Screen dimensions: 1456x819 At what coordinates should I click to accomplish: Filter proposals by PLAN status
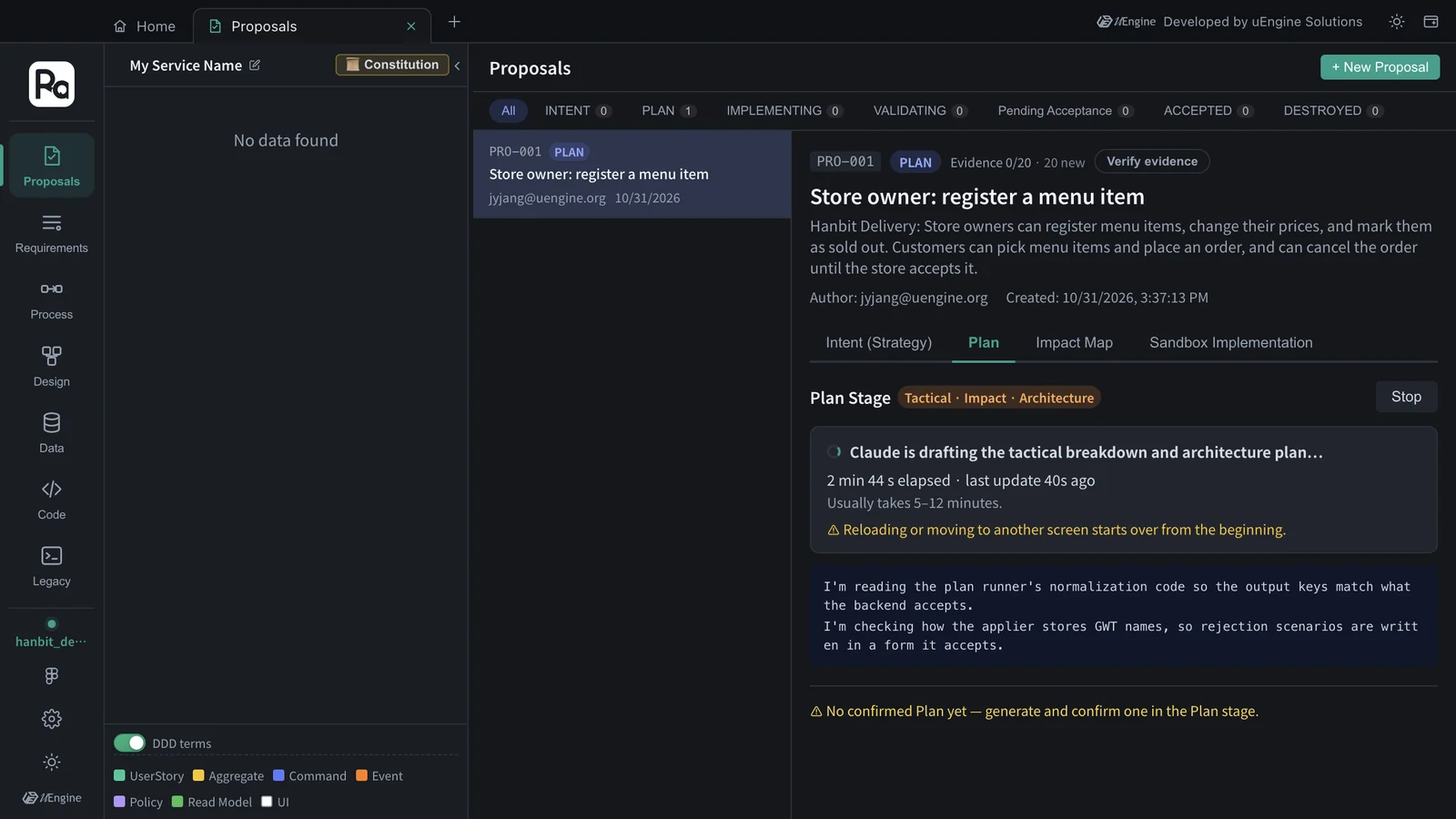[x=669, y=111]
